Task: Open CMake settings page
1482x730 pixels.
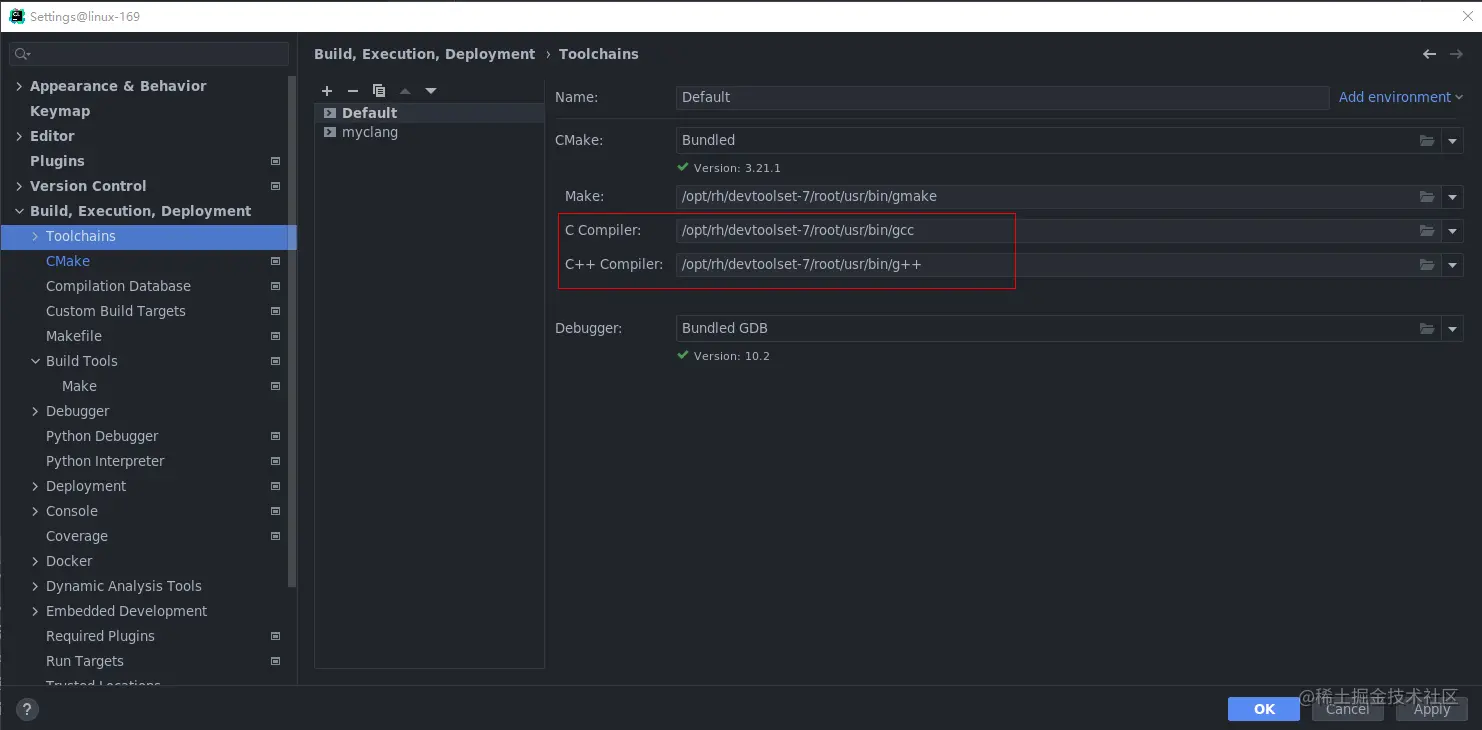Action: (68, 261)
